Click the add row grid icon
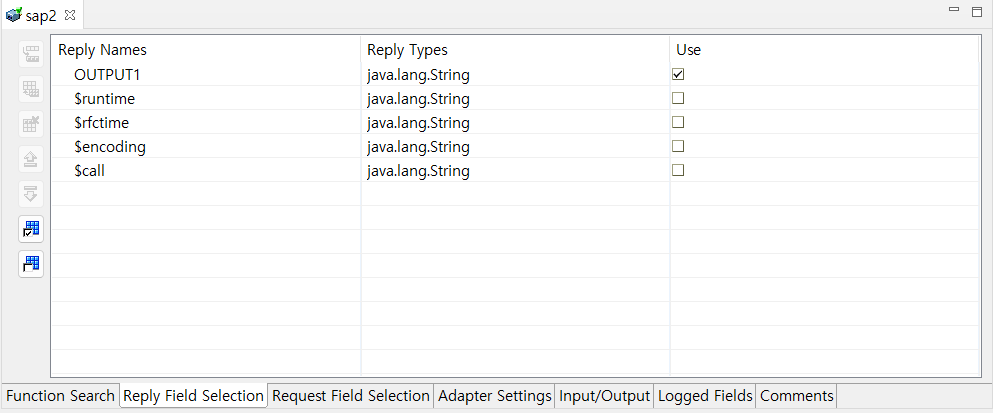This screenshot has width=993, height=413. pos(31,89)
